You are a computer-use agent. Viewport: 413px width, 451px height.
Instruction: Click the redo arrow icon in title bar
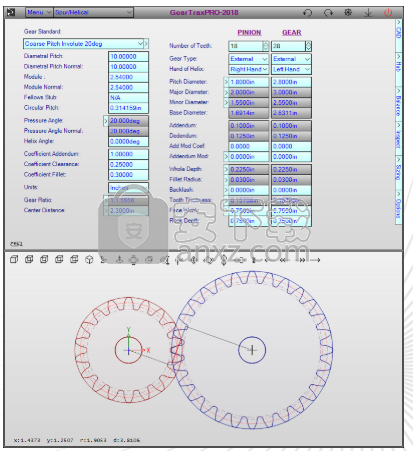tap(328, 13)
